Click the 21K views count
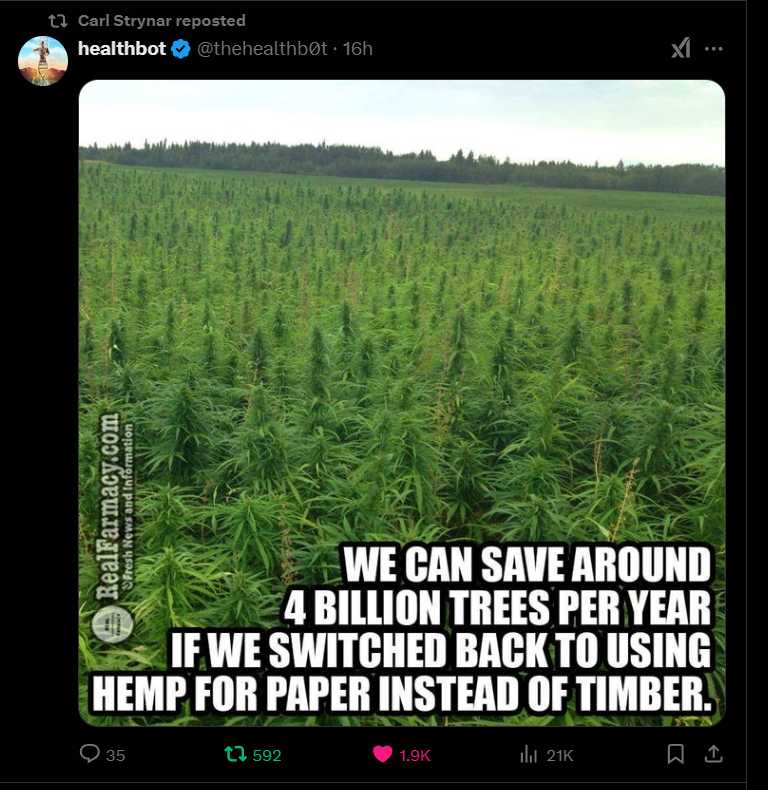Screen dimensions: 768x790 tap(560, 755)
